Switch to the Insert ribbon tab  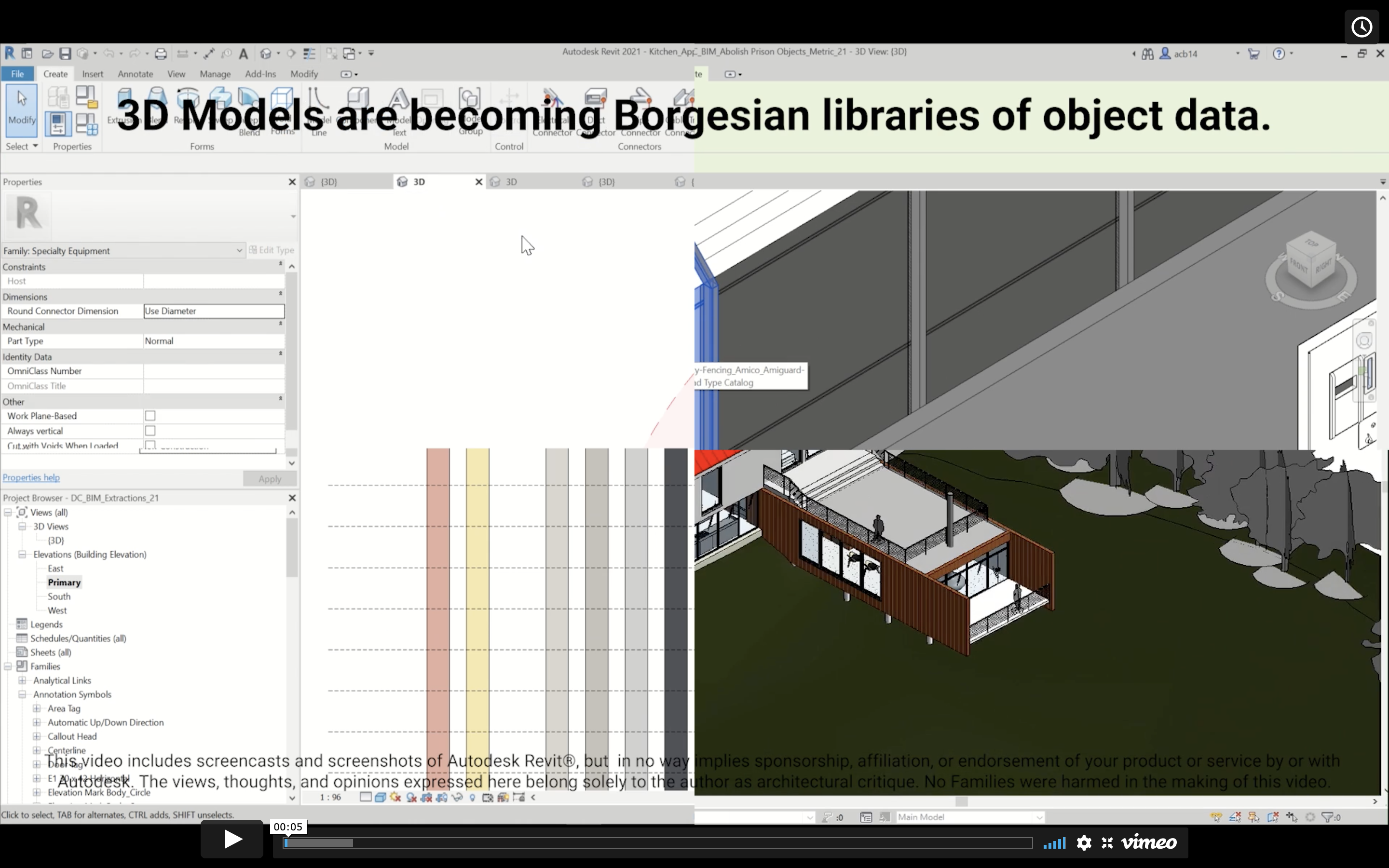point(93,74)
